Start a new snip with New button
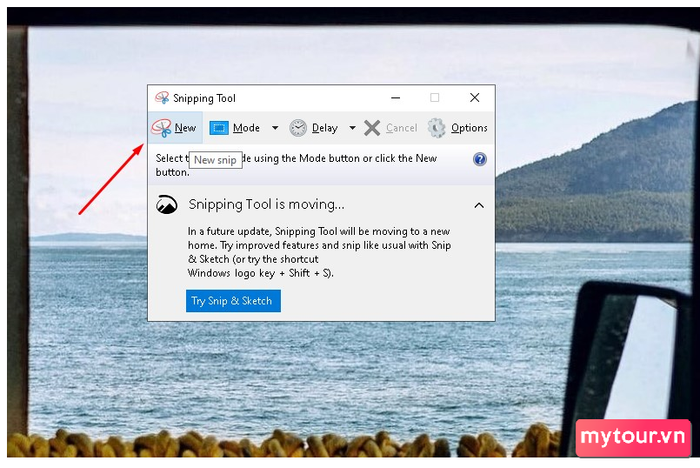This screenshot has height=468, width=700. (x=175, y=128)
